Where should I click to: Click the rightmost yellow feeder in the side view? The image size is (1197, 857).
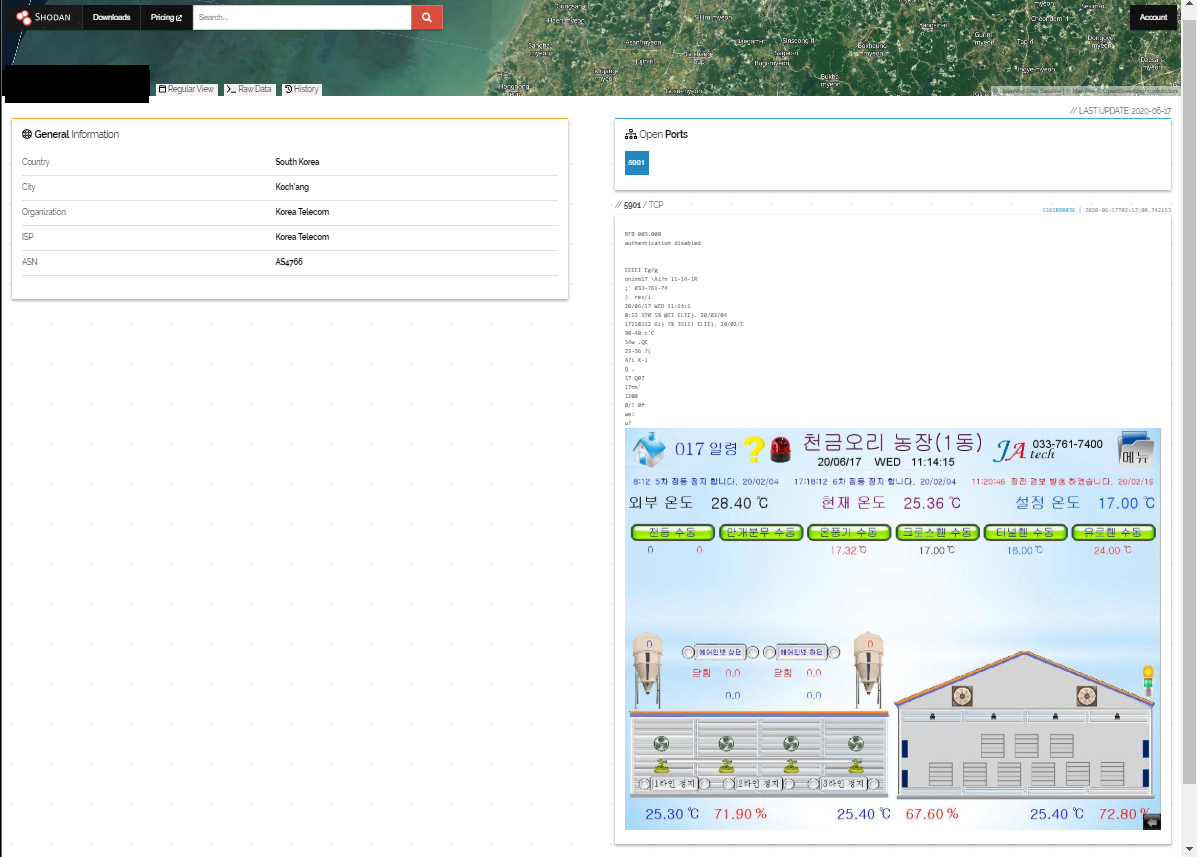(856, 765)
